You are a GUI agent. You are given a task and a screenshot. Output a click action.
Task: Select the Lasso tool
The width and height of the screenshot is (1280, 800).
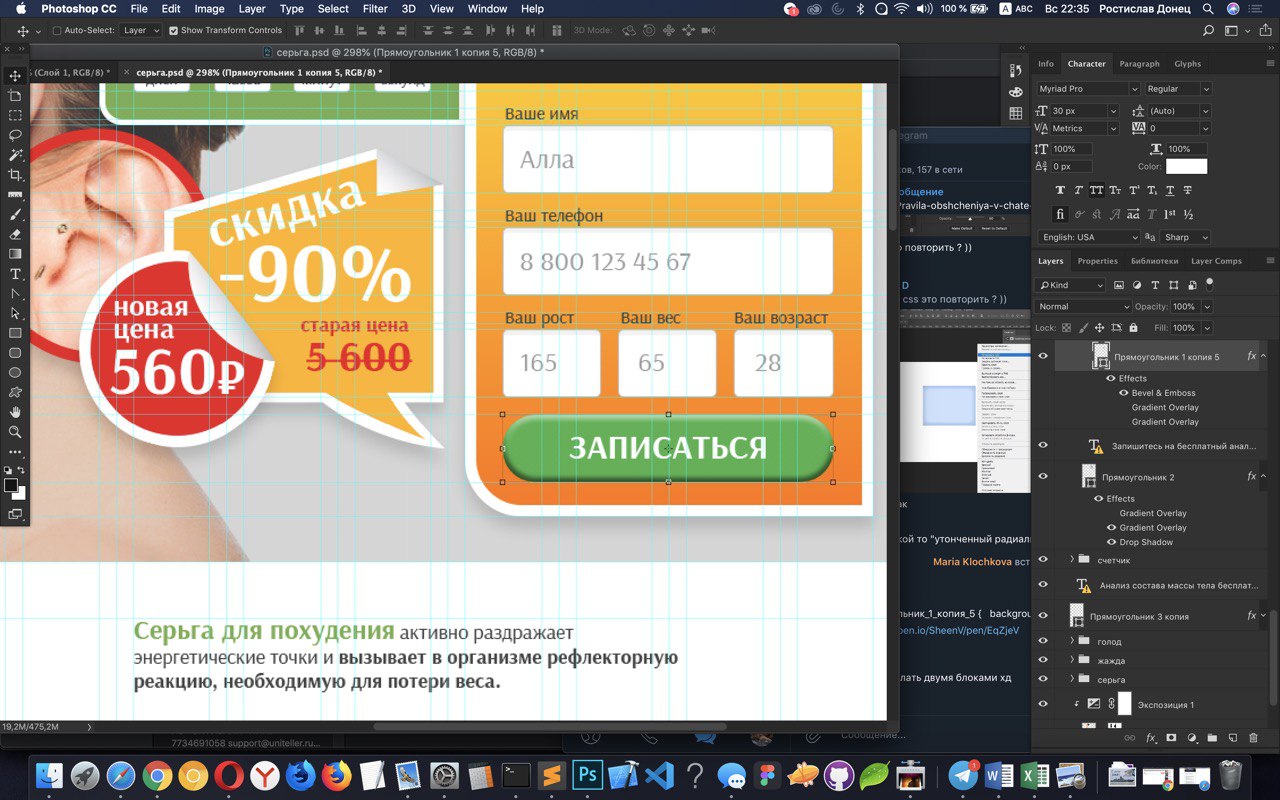pos(15,135)
